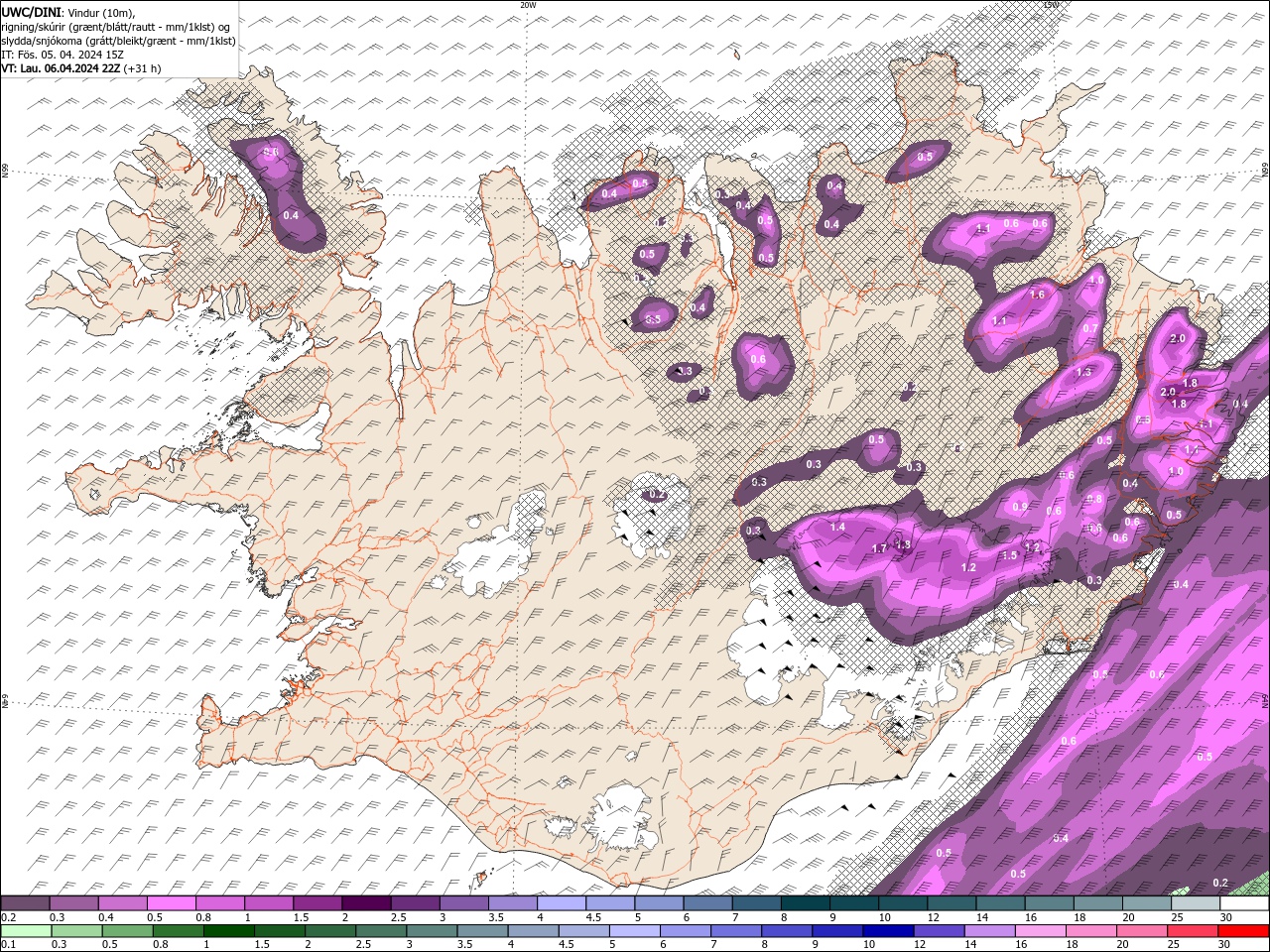This screenshot has height=952, width=1270.
Task: Click the deep navy blue swatch starting at 10 in lower legend
Action: tap(888, 930)
